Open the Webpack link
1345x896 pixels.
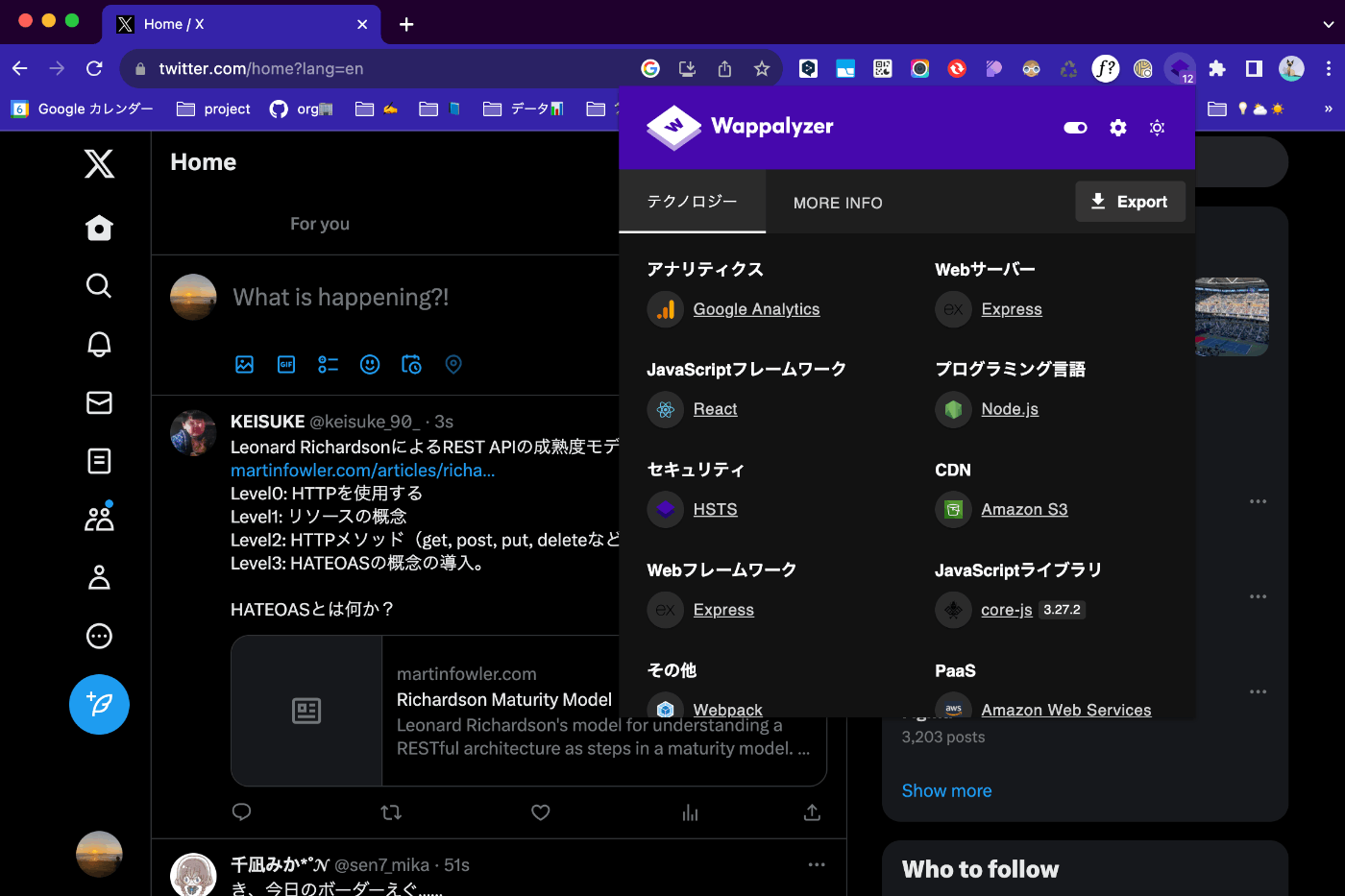tap(727, 710)
